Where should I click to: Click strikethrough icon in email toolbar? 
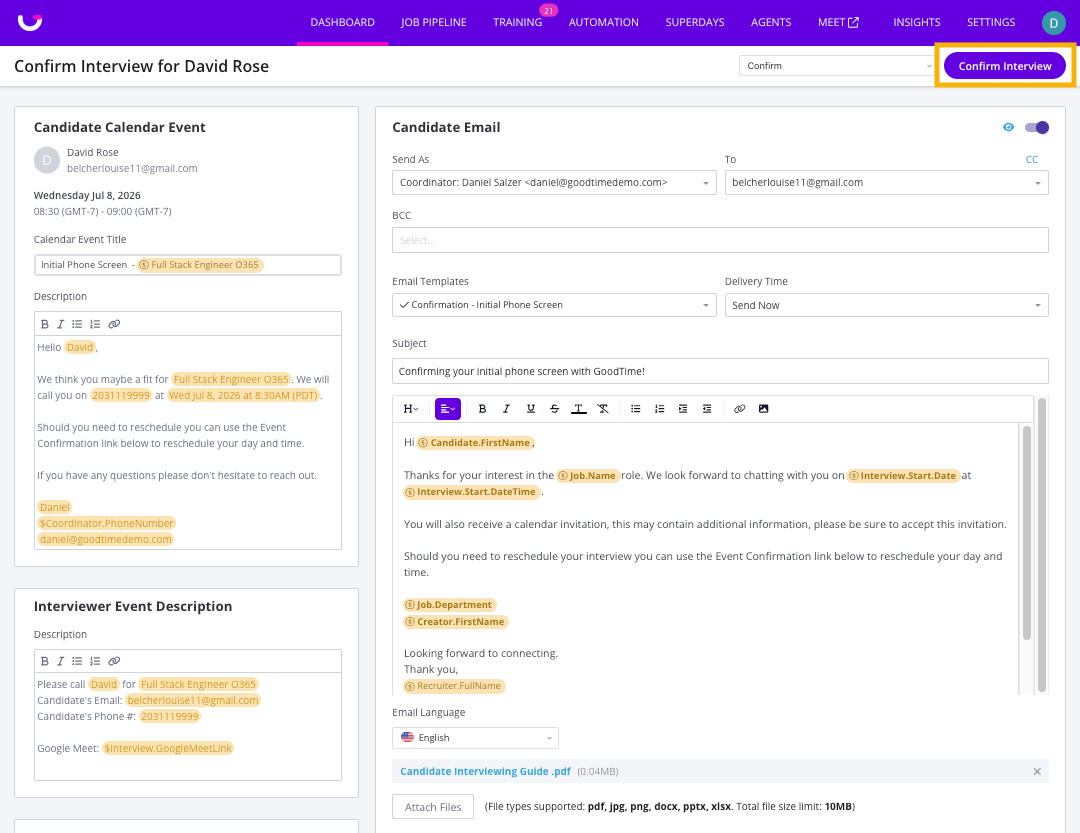[554, 409]
